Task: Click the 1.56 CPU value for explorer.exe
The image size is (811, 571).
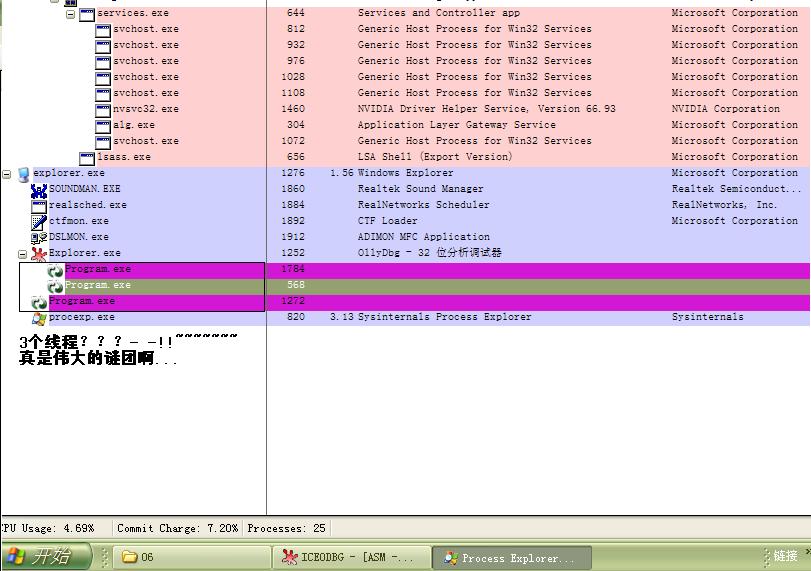Action: (x=341, y=173)
